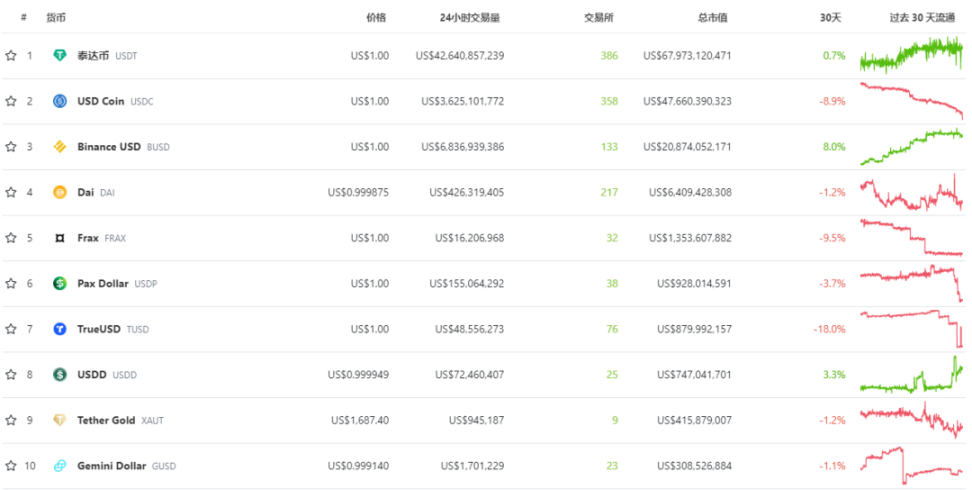Open the Tether Gold coin link

[x=106, y=421]
